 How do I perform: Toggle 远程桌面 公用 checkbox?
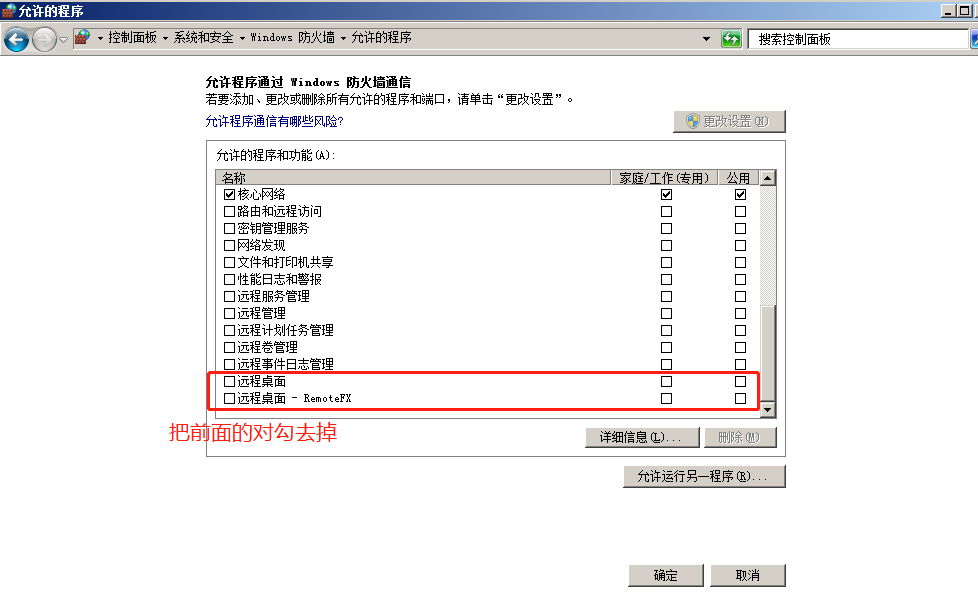(x=740, y=381)
